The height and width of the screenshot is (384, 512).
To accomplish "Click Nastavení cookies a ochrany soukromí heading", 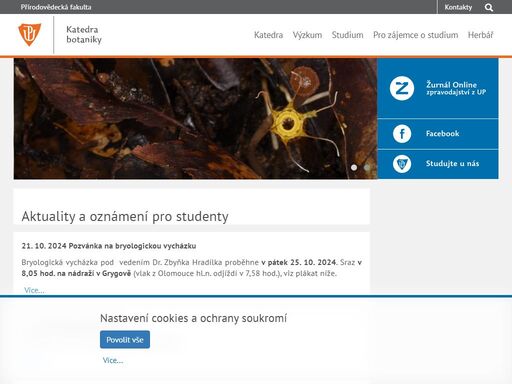I will click(x=193, y=318).
